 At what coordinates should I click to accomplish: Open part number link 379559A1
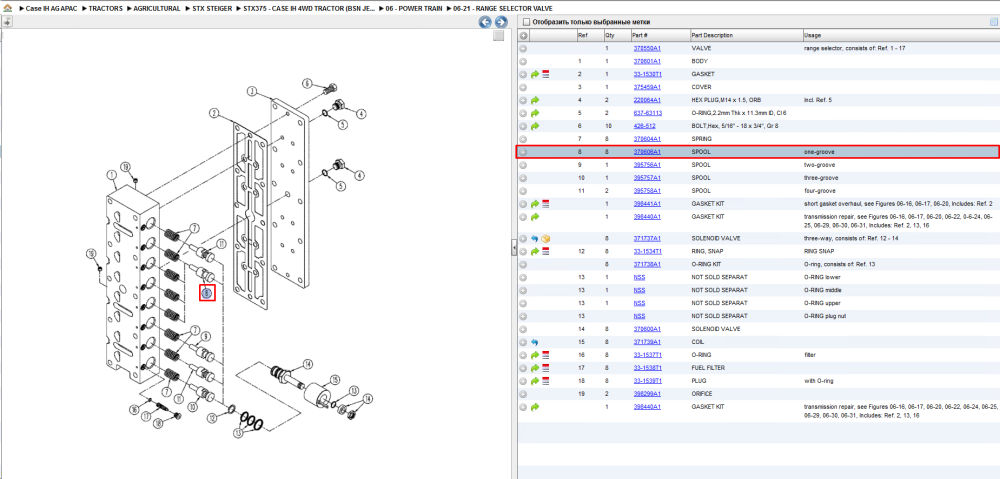pos(647,48)
